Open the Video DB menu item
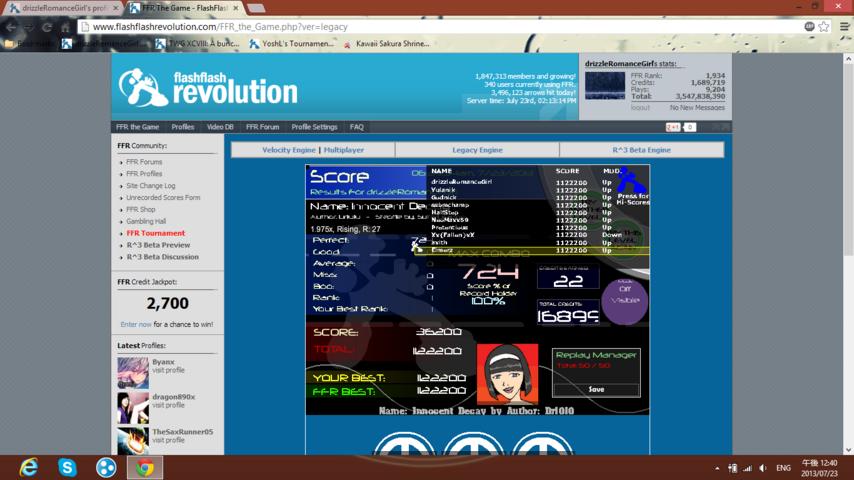 [x=220, y=127]
